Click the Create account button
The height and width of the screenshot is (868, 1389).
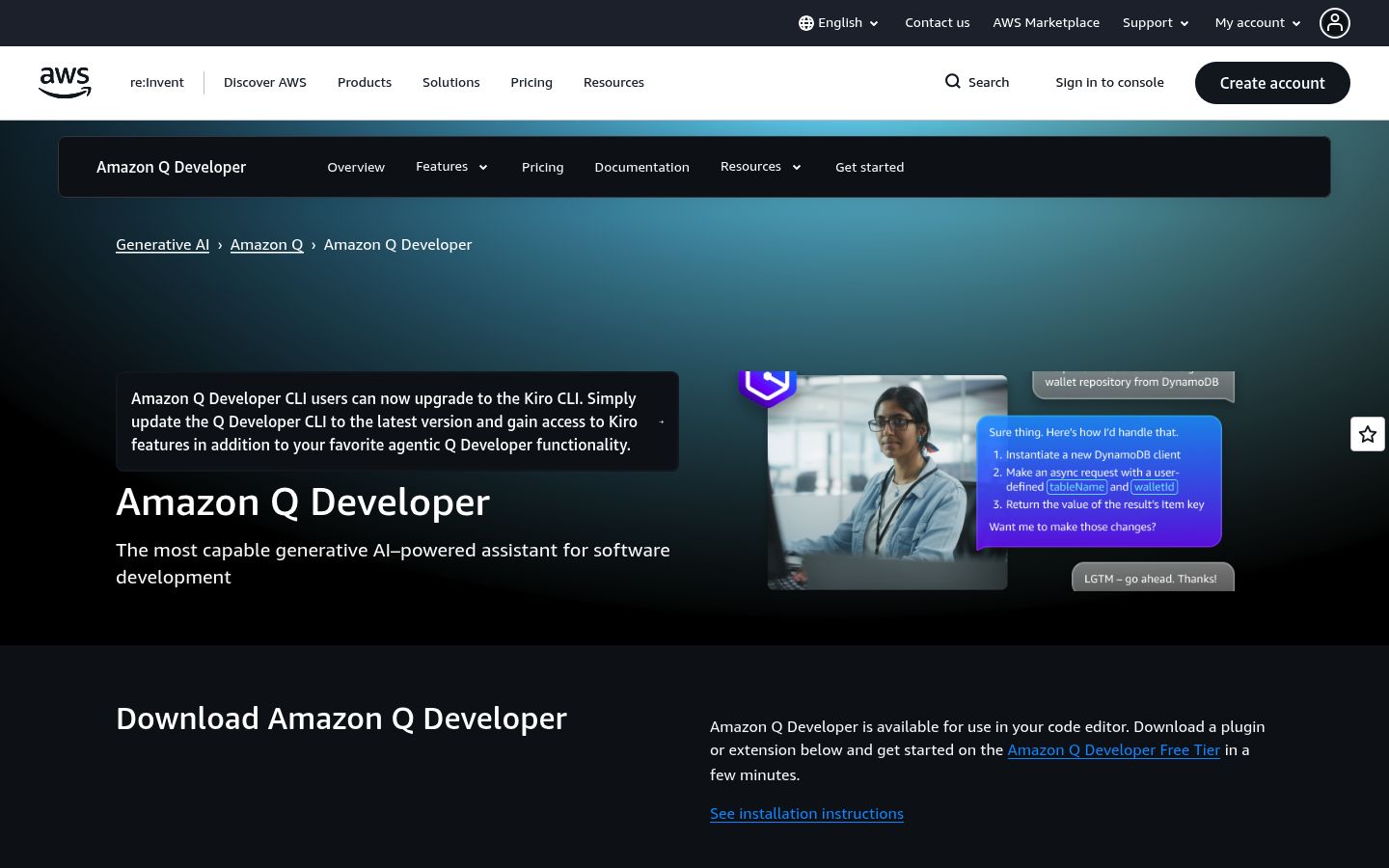tap(1272, 83)
